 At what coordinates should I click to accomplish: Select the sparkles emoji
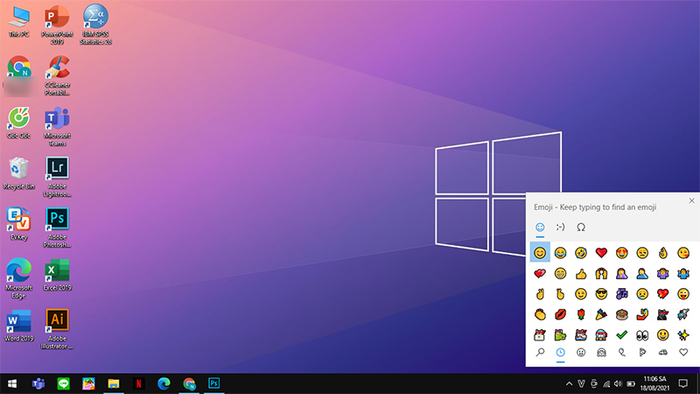pos(683,335)
